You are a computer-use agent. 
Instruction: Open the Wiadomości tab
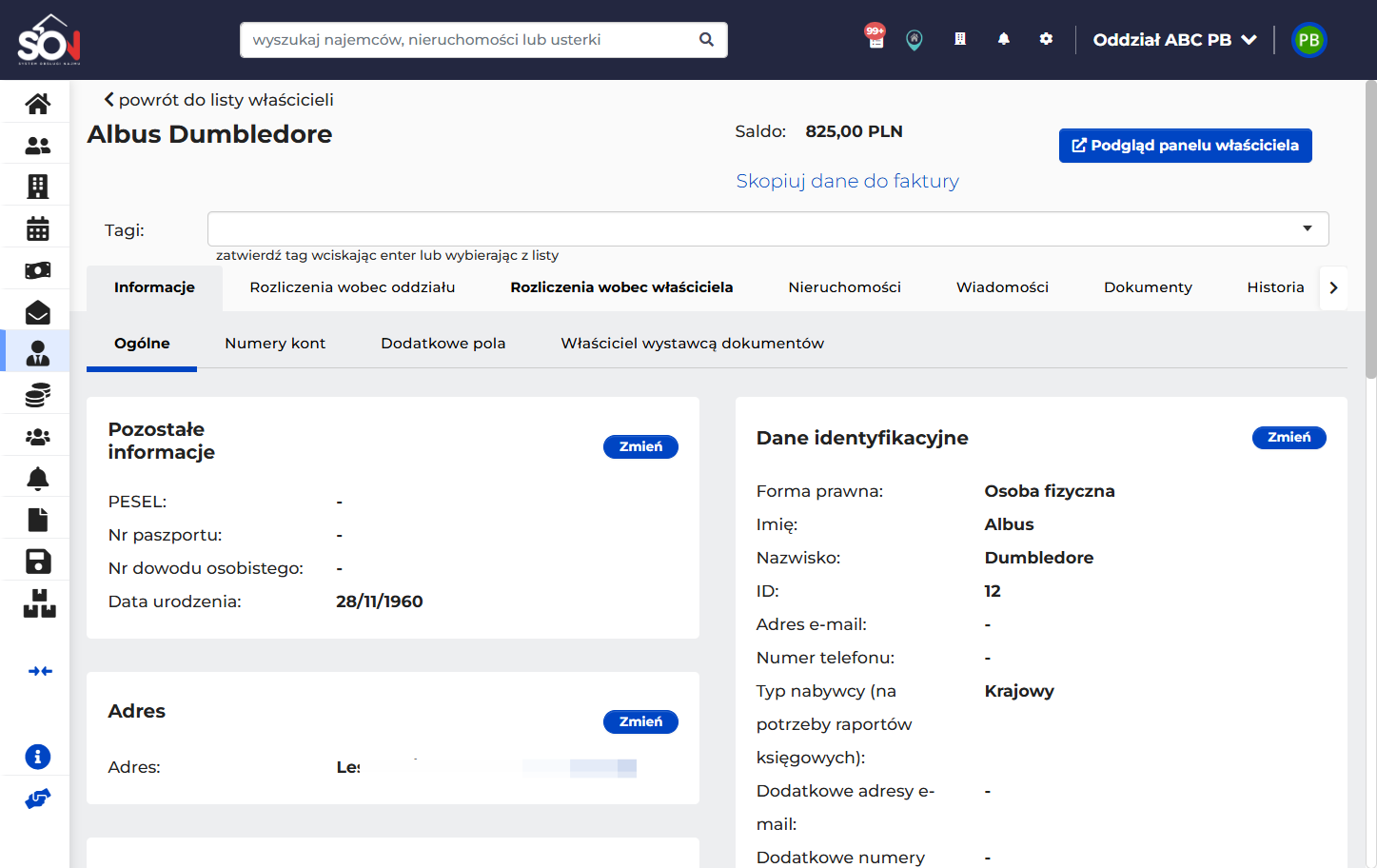[1002, 287]
